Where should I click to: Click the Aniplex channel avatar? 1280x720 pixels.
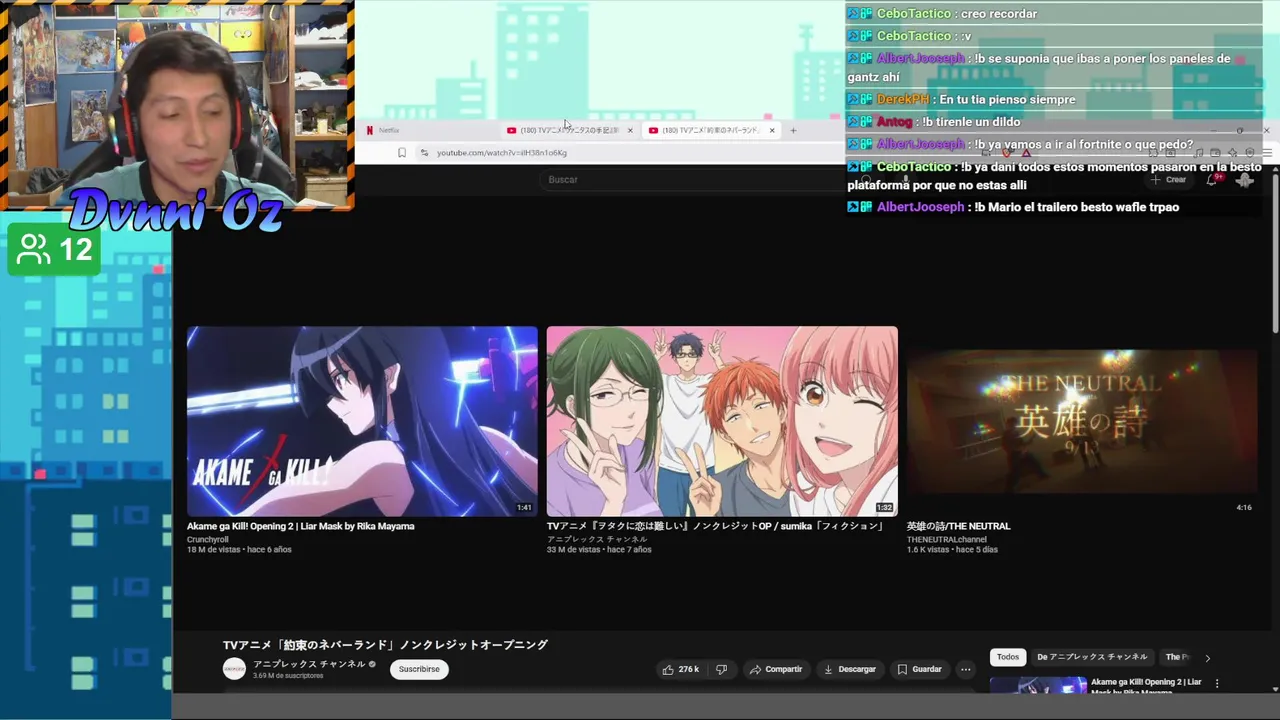click(234, 669)
